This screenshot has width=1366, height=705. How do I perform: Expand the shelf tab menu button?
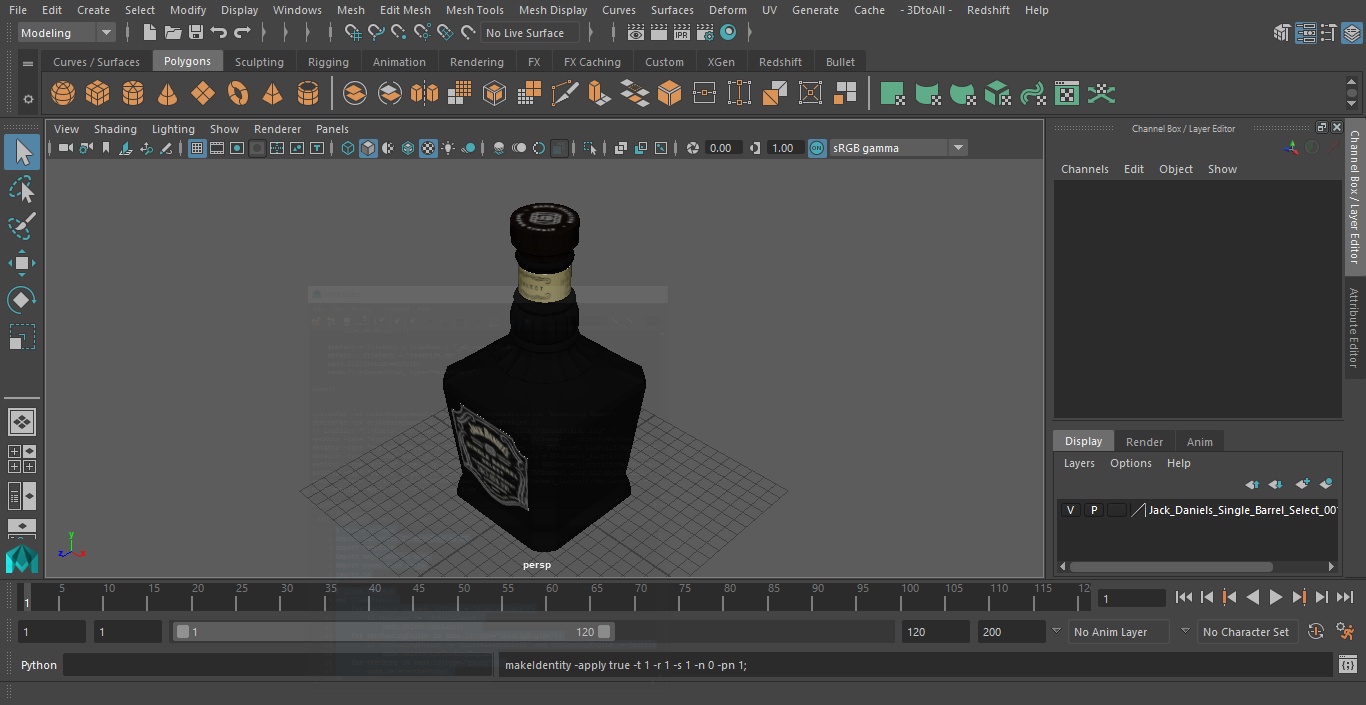point(28,62)
